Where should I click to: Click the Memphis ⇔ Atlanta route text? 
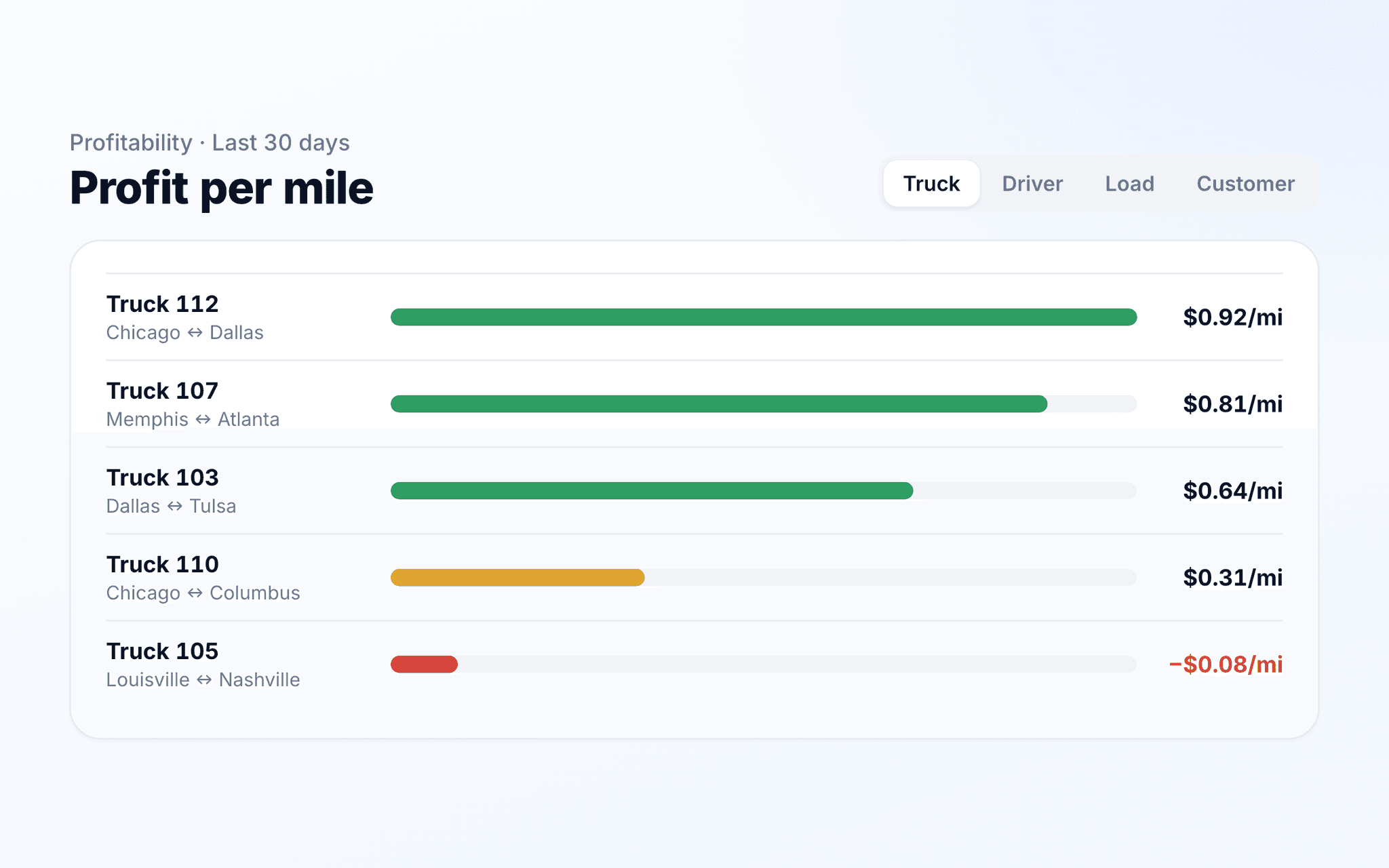[193, 419]
